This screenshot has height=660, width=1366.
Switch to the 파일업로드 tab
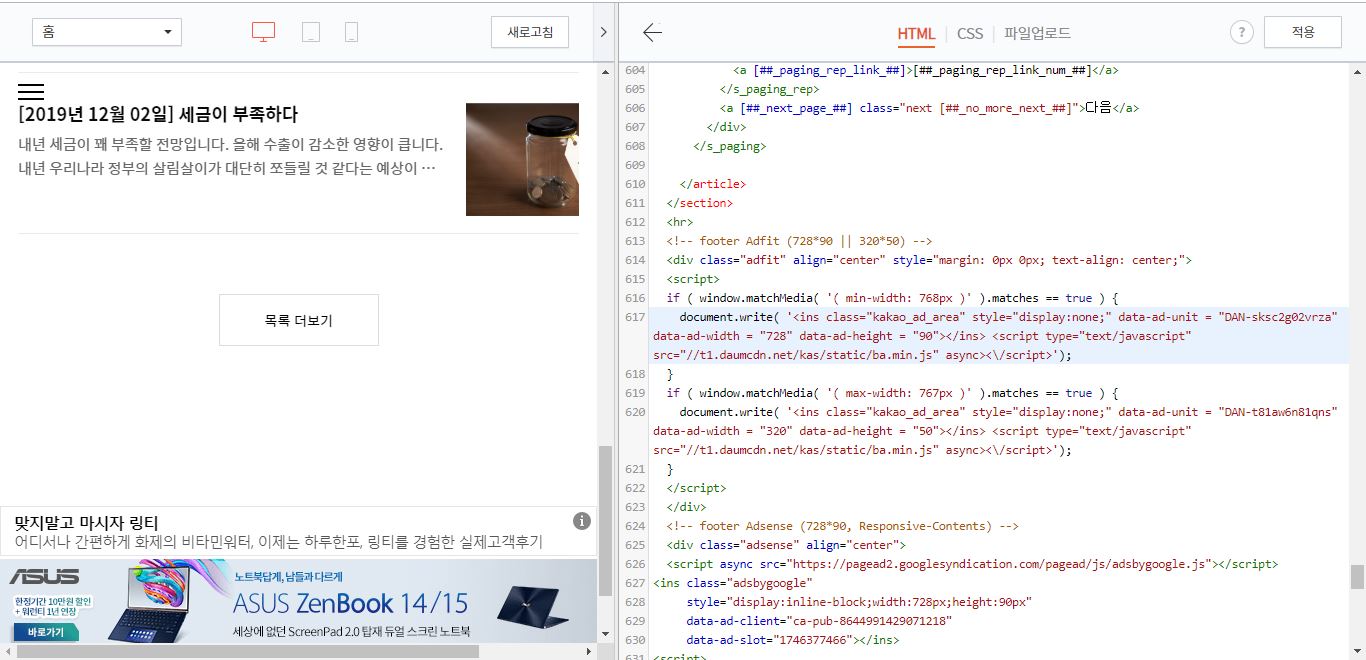click(1038, 33)
